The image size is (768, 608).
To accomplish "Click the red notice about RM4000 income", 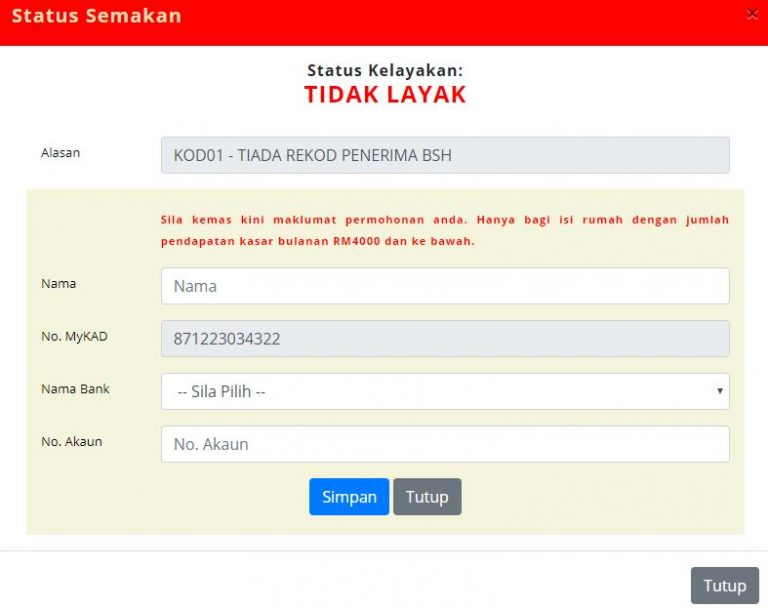I will (x=445, y=230).
